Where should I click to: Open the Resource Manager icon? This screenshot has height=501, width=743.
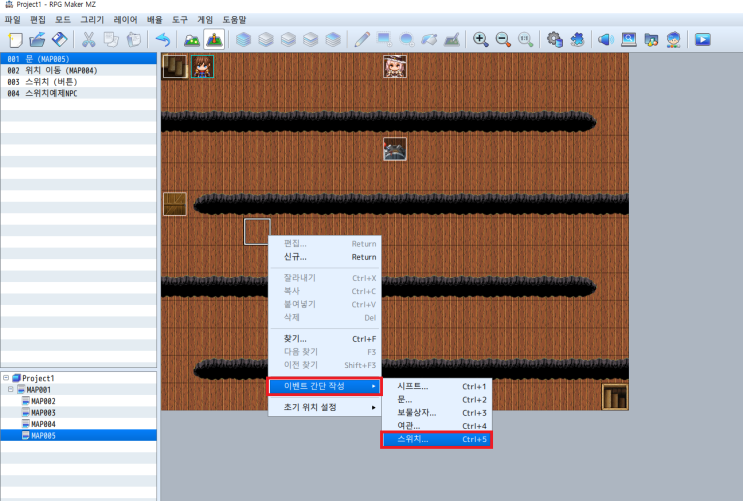coord(651,40)
